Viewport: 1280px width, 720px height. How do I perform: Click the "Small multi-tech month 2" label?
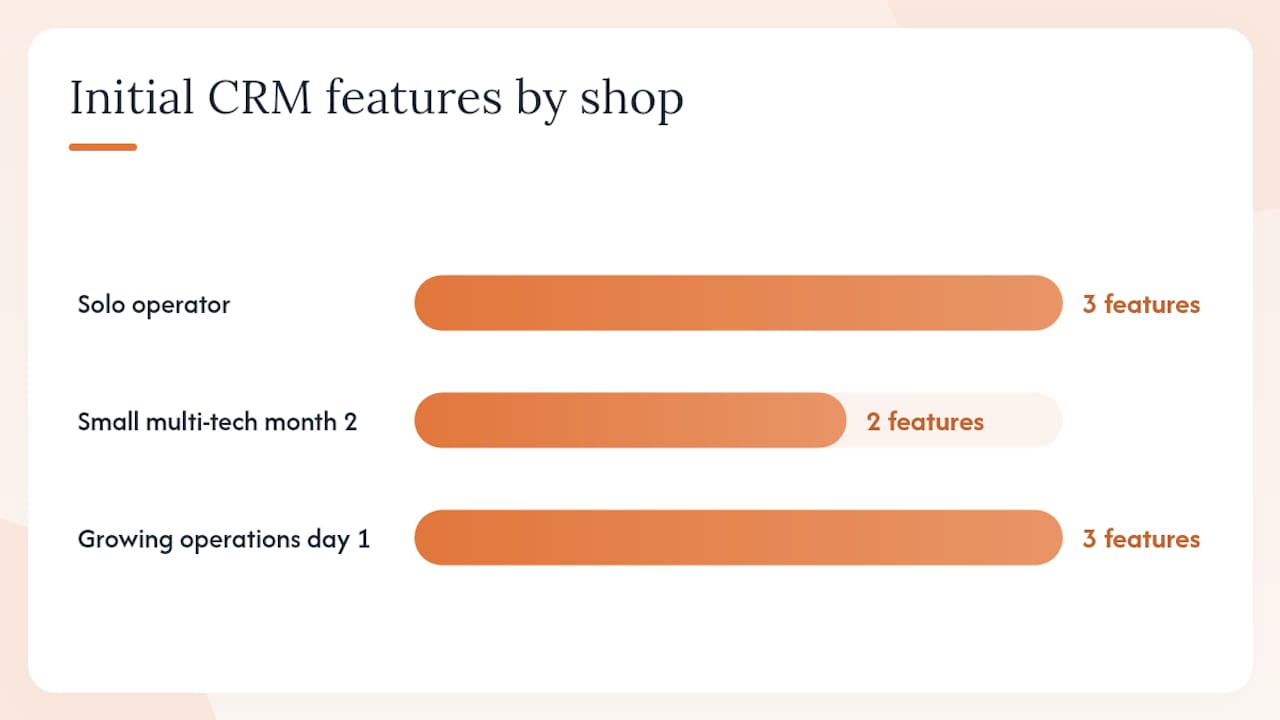(217, 421)
